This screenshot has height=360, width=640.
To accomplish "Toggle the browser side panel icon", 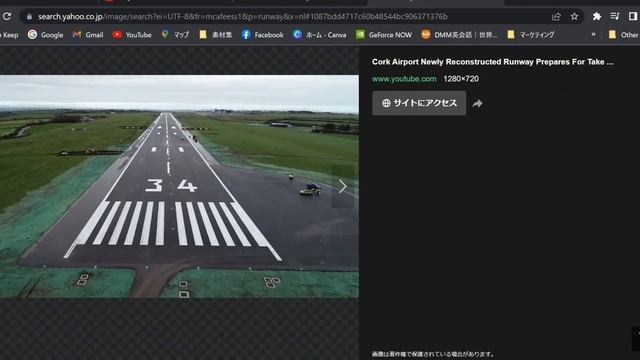I will click(x=633, y=16).
